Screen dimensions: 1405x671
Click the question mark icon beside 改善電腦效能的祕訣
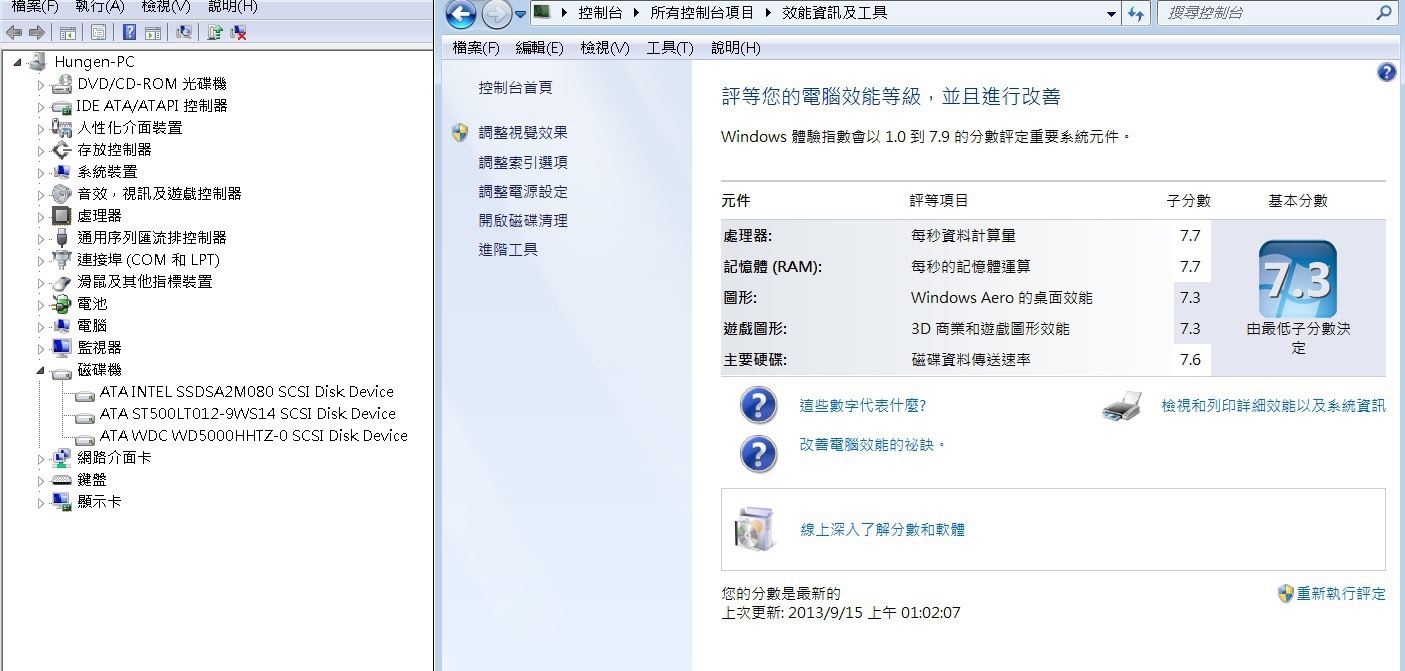pyautogui.click(x=759, y=453)
